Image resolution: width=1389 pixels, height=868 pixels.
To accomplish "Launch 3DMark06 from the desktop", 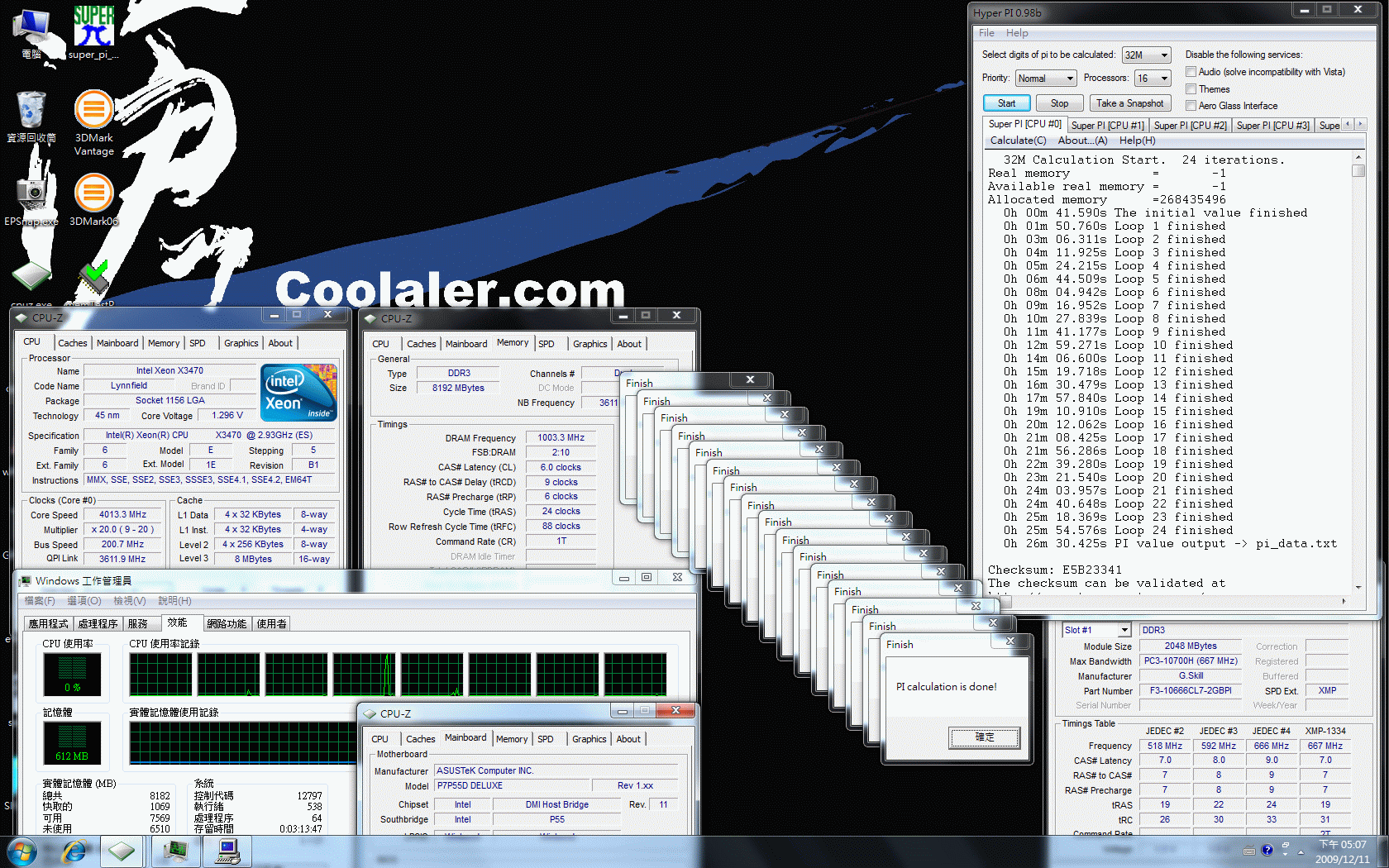I will 93,199.
